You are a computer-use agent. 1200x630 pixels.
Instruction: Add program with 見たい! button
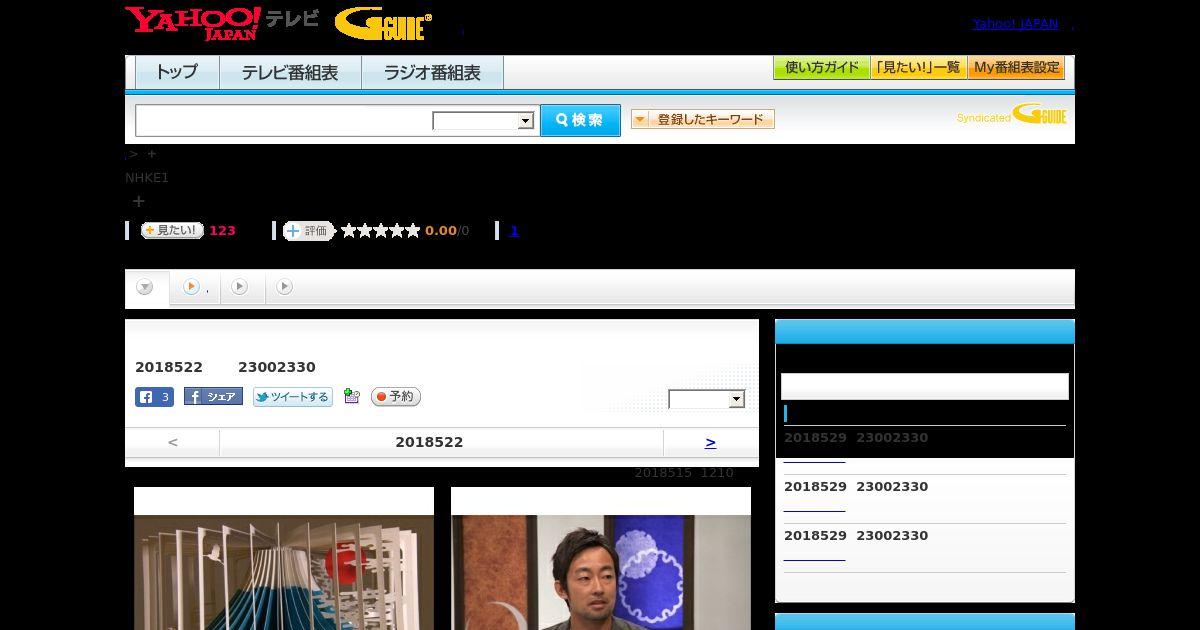172,230
